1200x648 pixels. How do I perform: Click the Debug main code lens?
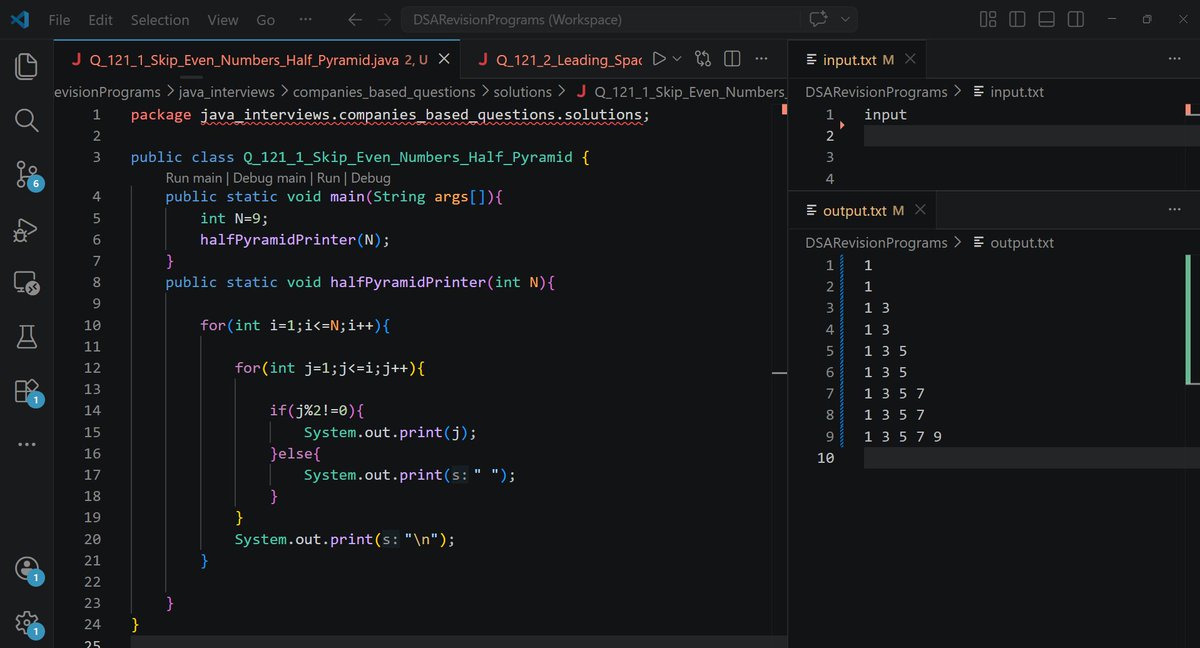click(x=270, y=177)
